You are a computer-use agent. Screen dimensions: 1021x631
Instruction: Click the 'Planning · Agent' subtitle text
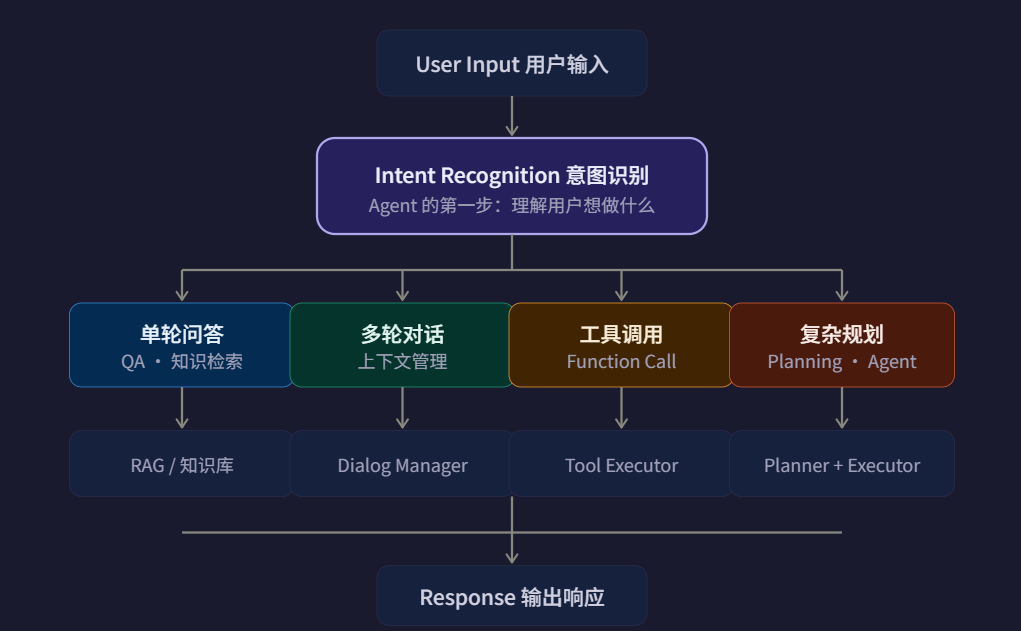(x=842, y=361)
